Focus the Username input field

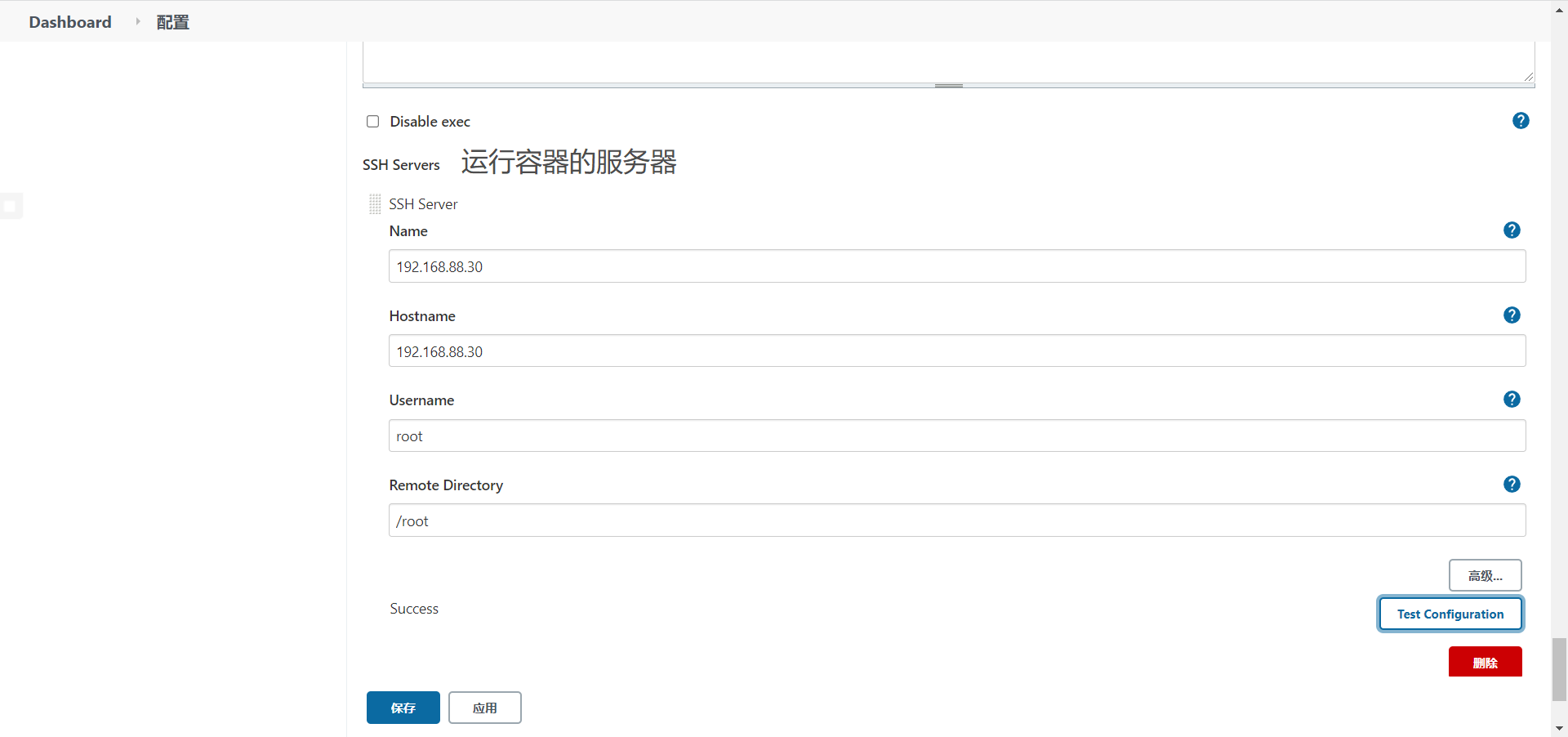957,435
